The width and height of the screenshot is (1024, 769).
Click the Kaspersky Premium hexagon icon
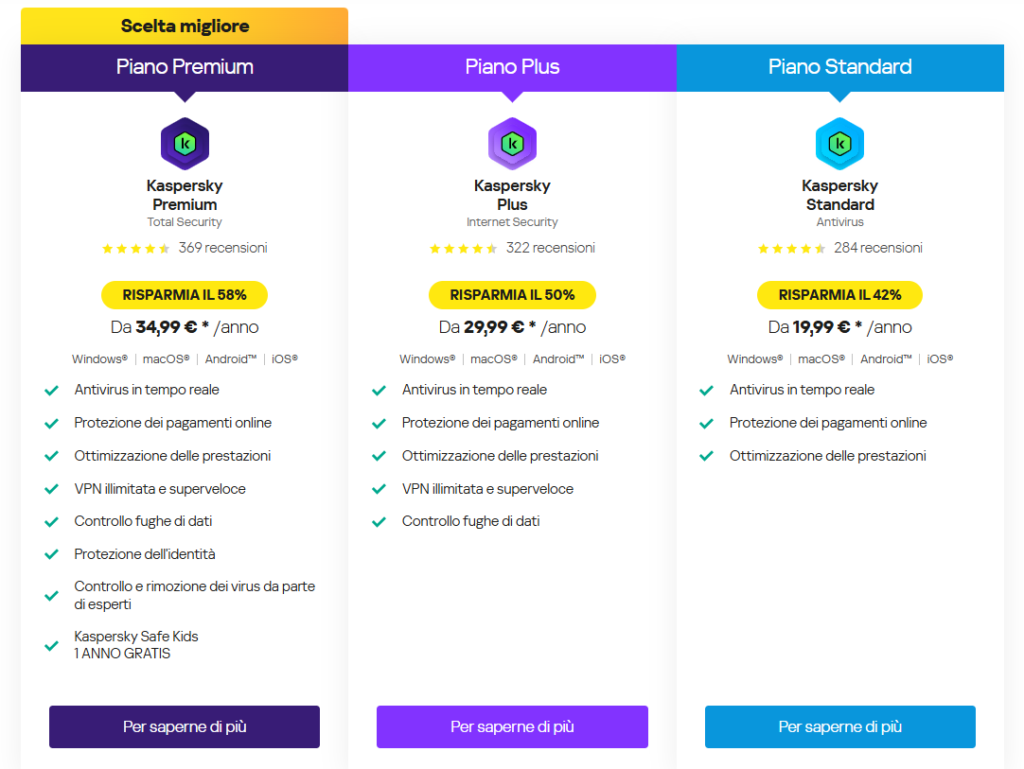pos(184,144)
